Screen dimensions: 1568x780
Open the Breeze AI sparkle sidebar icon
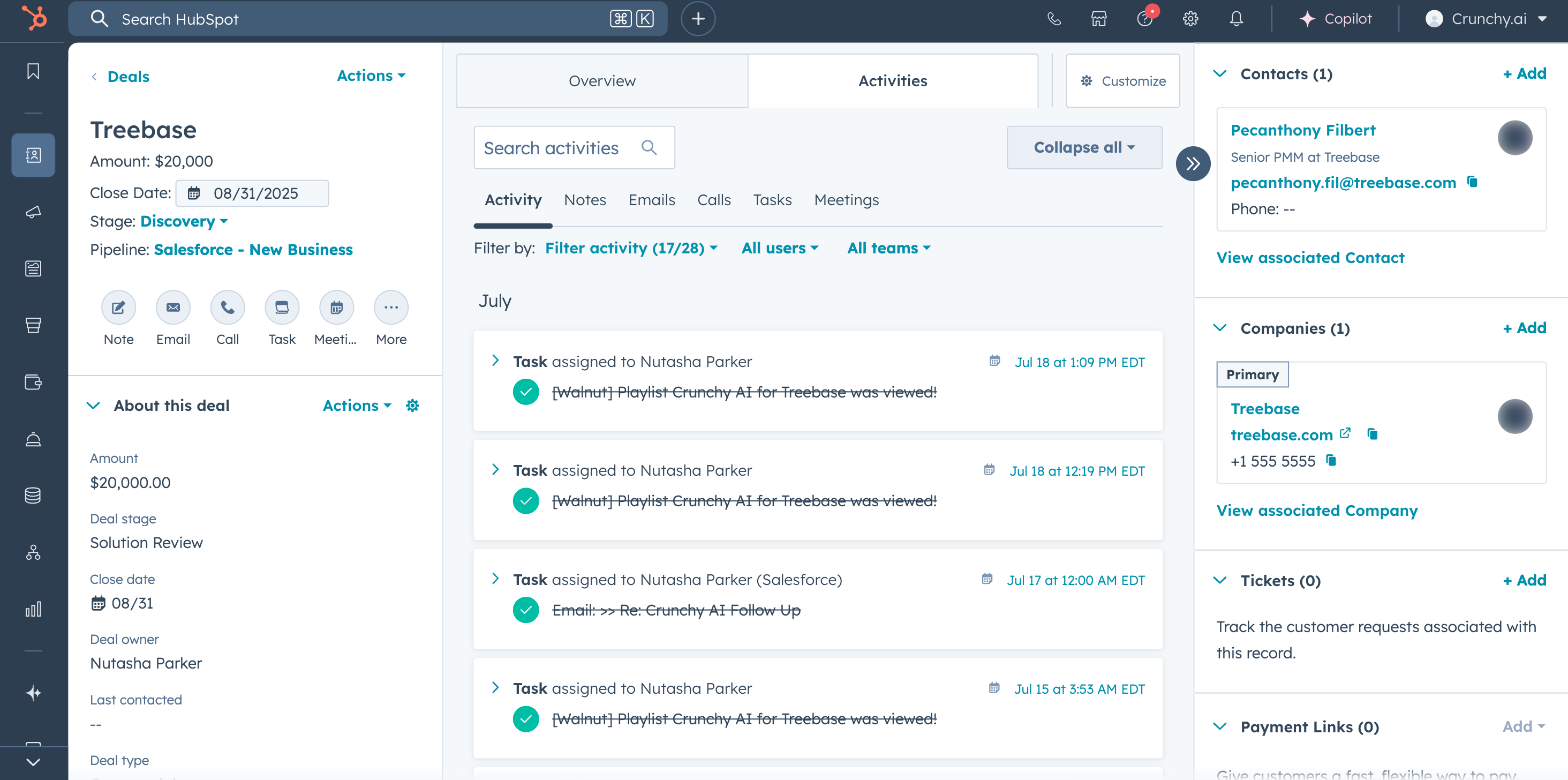click(x=34, y=693)
